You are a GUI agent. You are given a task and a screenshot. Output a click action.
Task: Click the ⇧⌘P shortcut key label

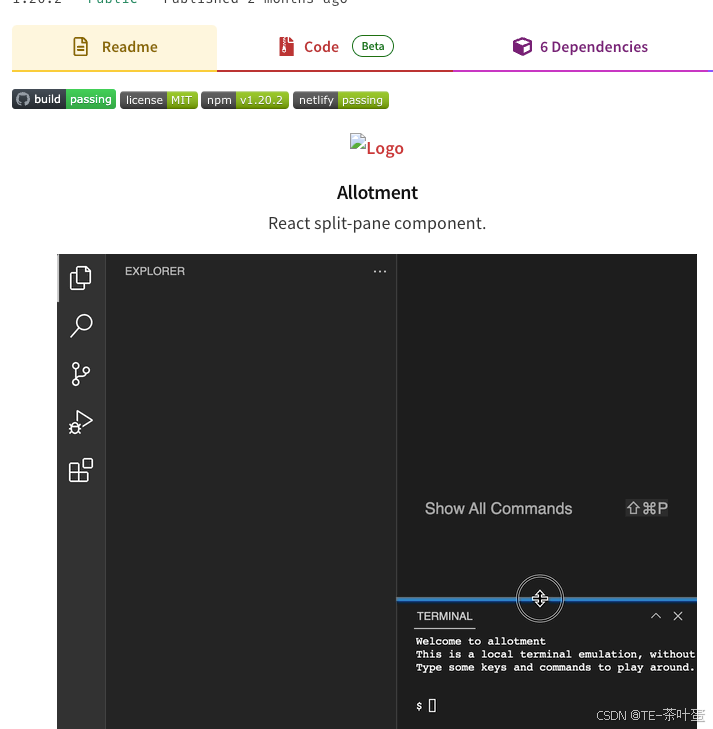click(x=647, y=508)
